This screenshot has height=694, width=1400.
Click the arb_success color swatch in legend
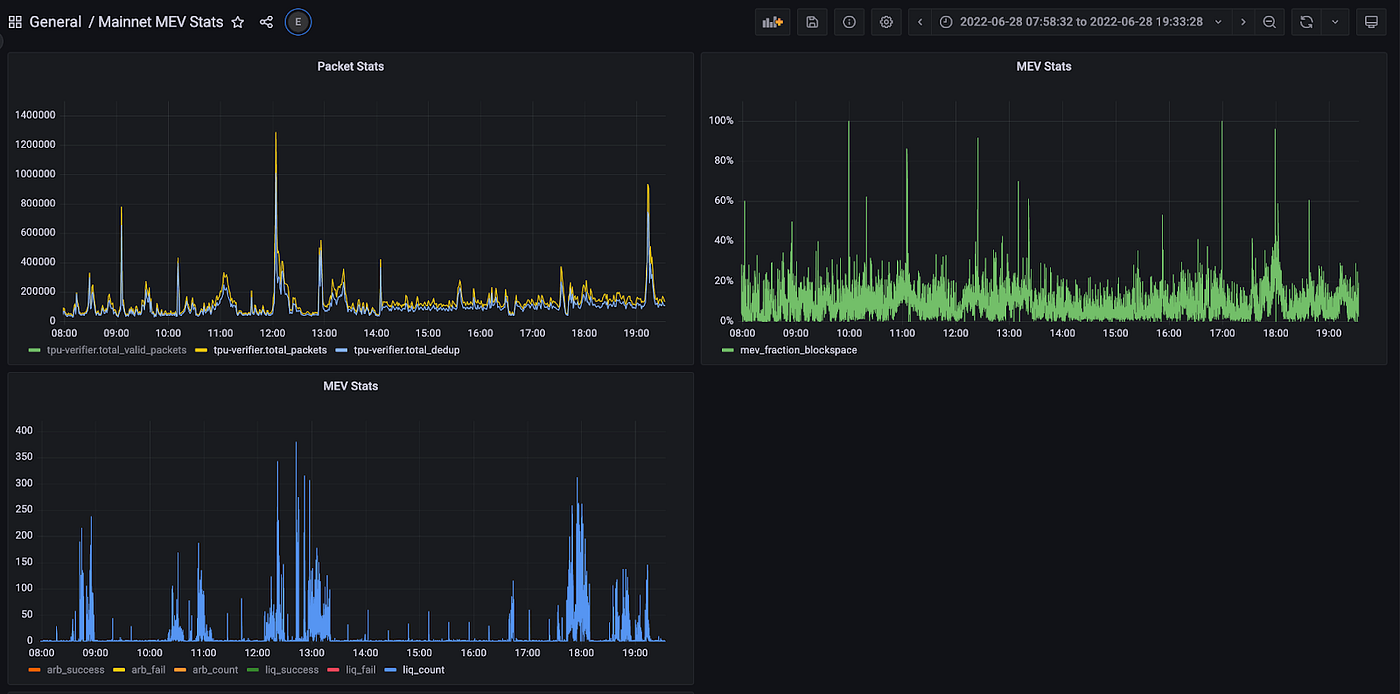pos(33,670)
